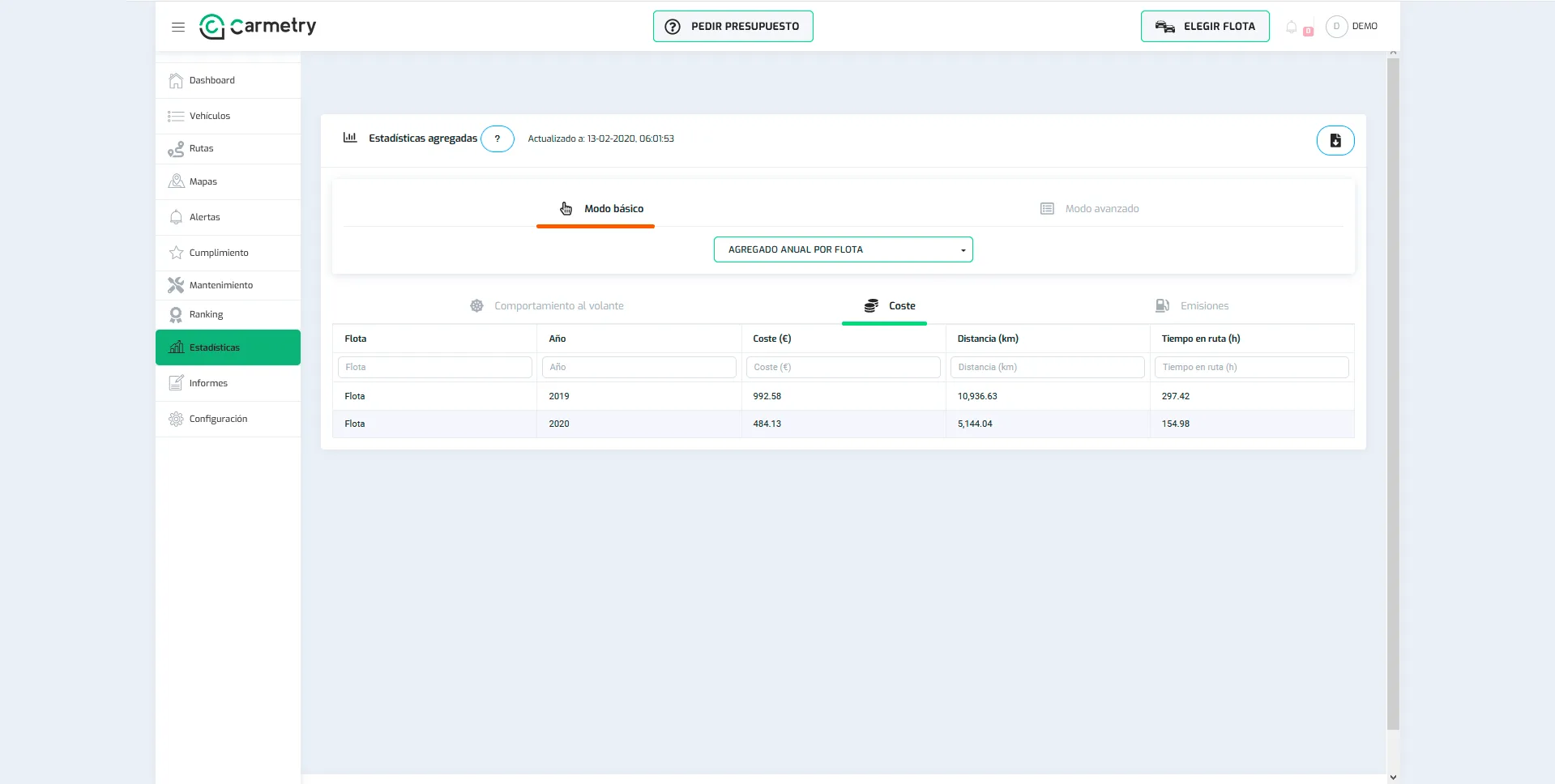This screenshot has width=1555, height=784.
Task: Expand the Agregado anual por flota dropdown
Action: [x=843, y=249]
